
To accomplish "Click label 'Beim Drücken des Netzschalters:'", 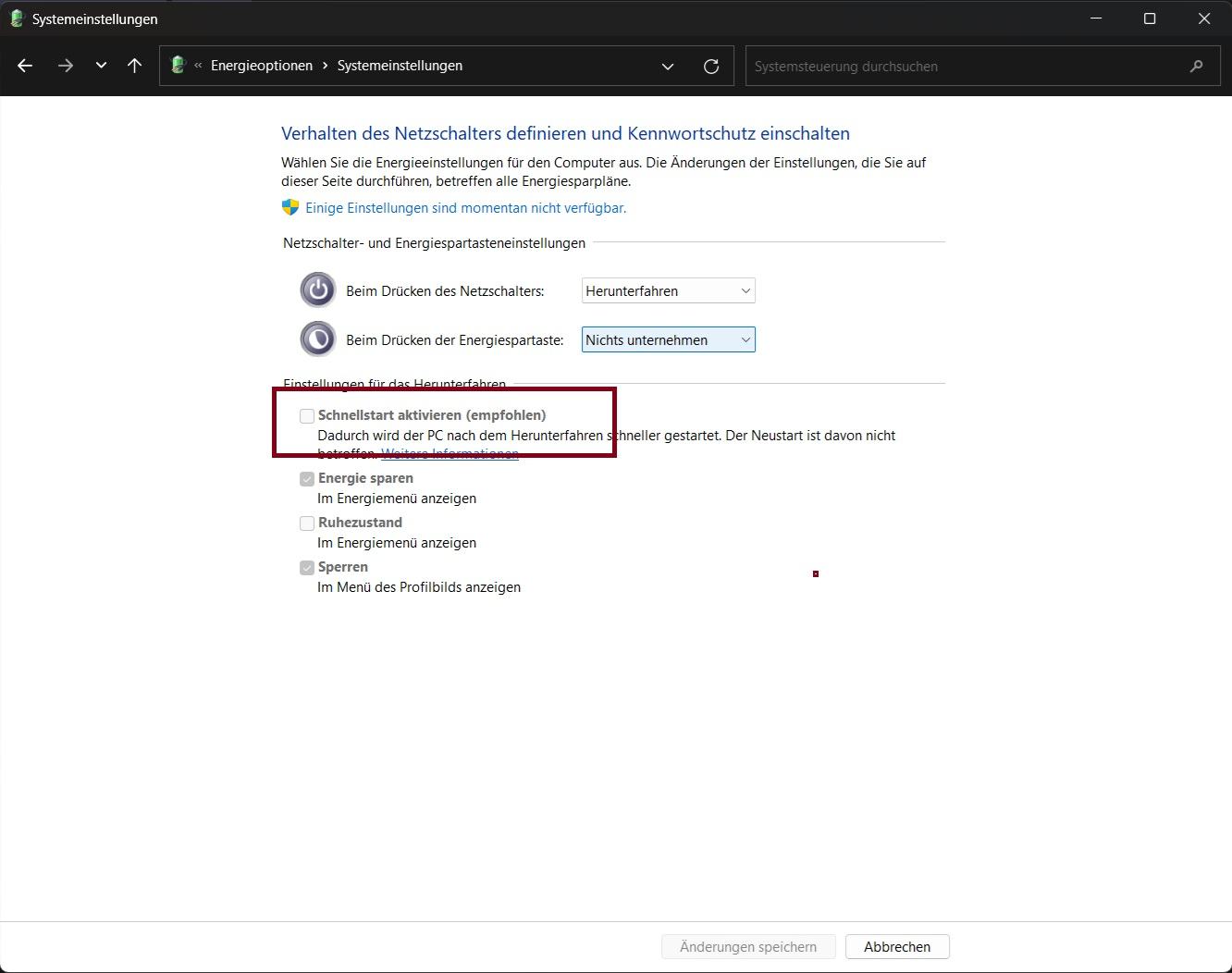I will [445, 290].
